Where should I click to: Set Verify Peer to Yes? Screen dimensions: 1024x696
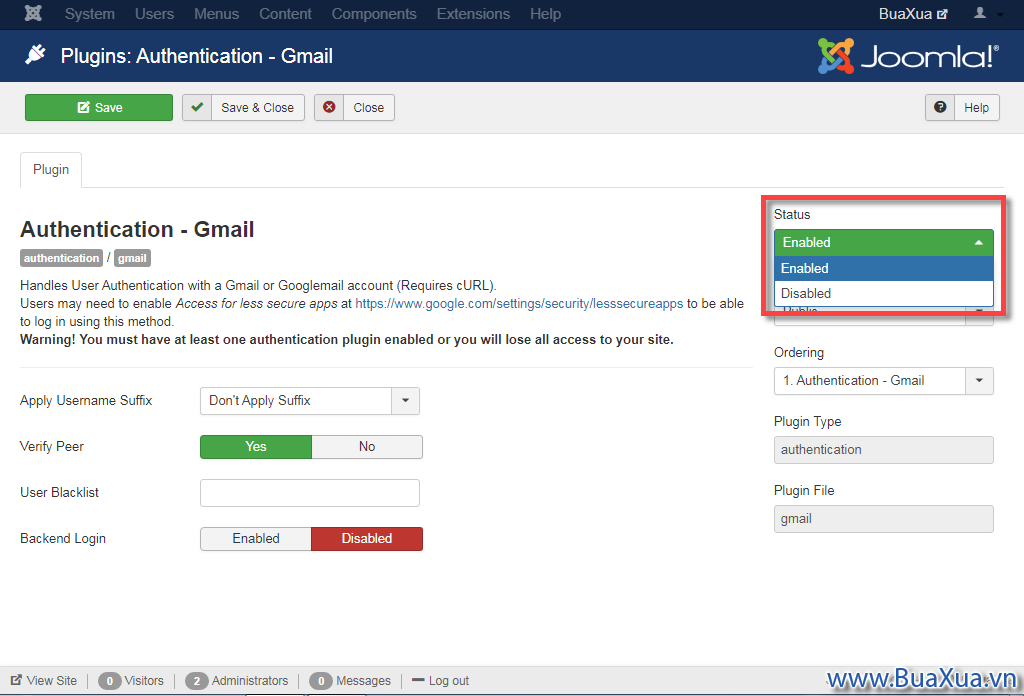pyautogui.click(x=256, y=447)
